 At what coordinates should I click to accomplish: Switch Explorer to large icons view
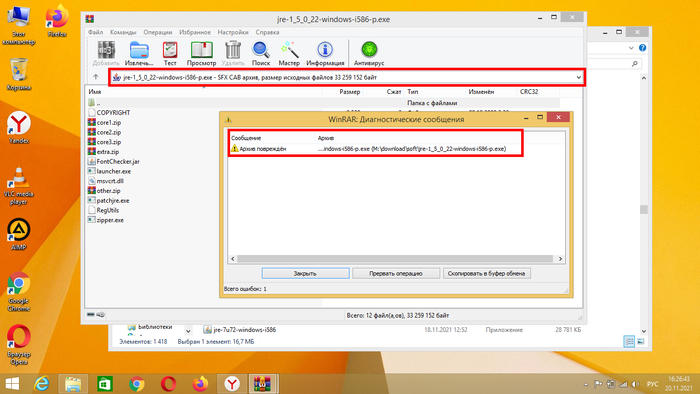[641, 342]
